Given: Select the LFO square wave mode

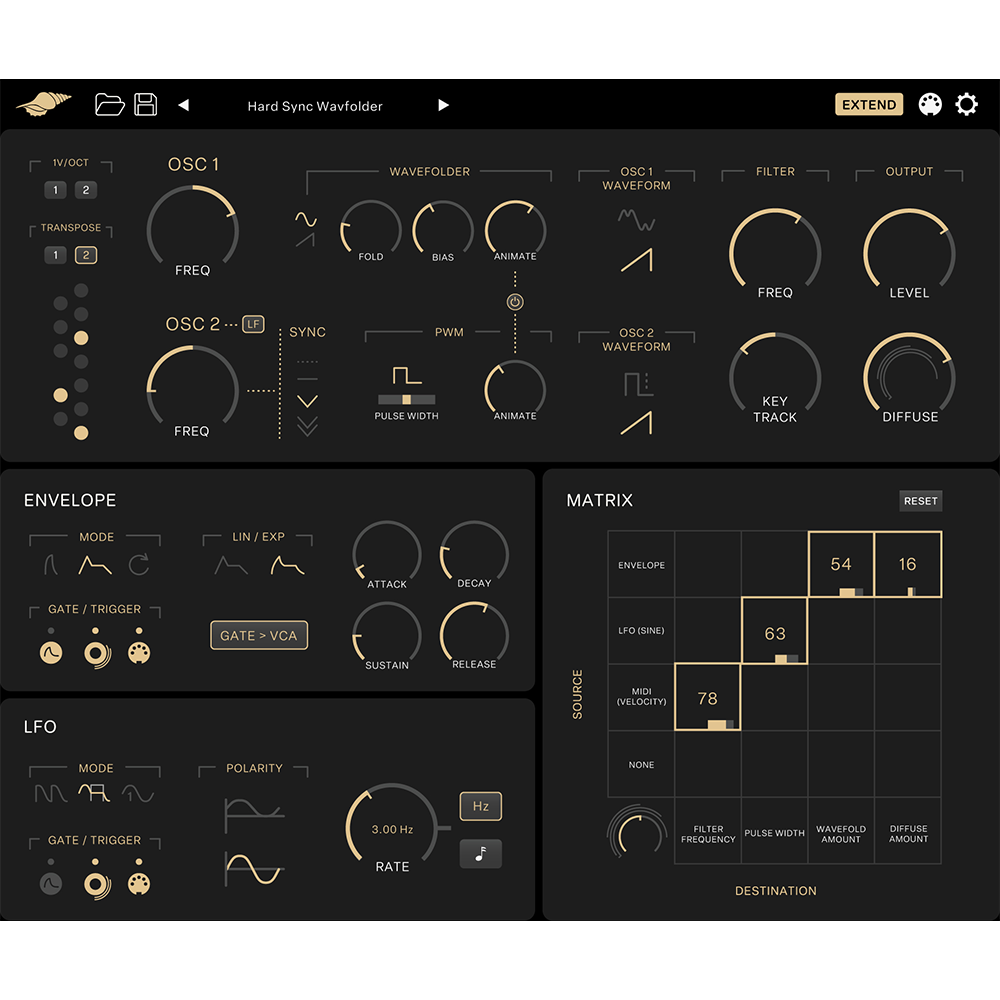Looking at the screenshot, I should tap(96, 789).
